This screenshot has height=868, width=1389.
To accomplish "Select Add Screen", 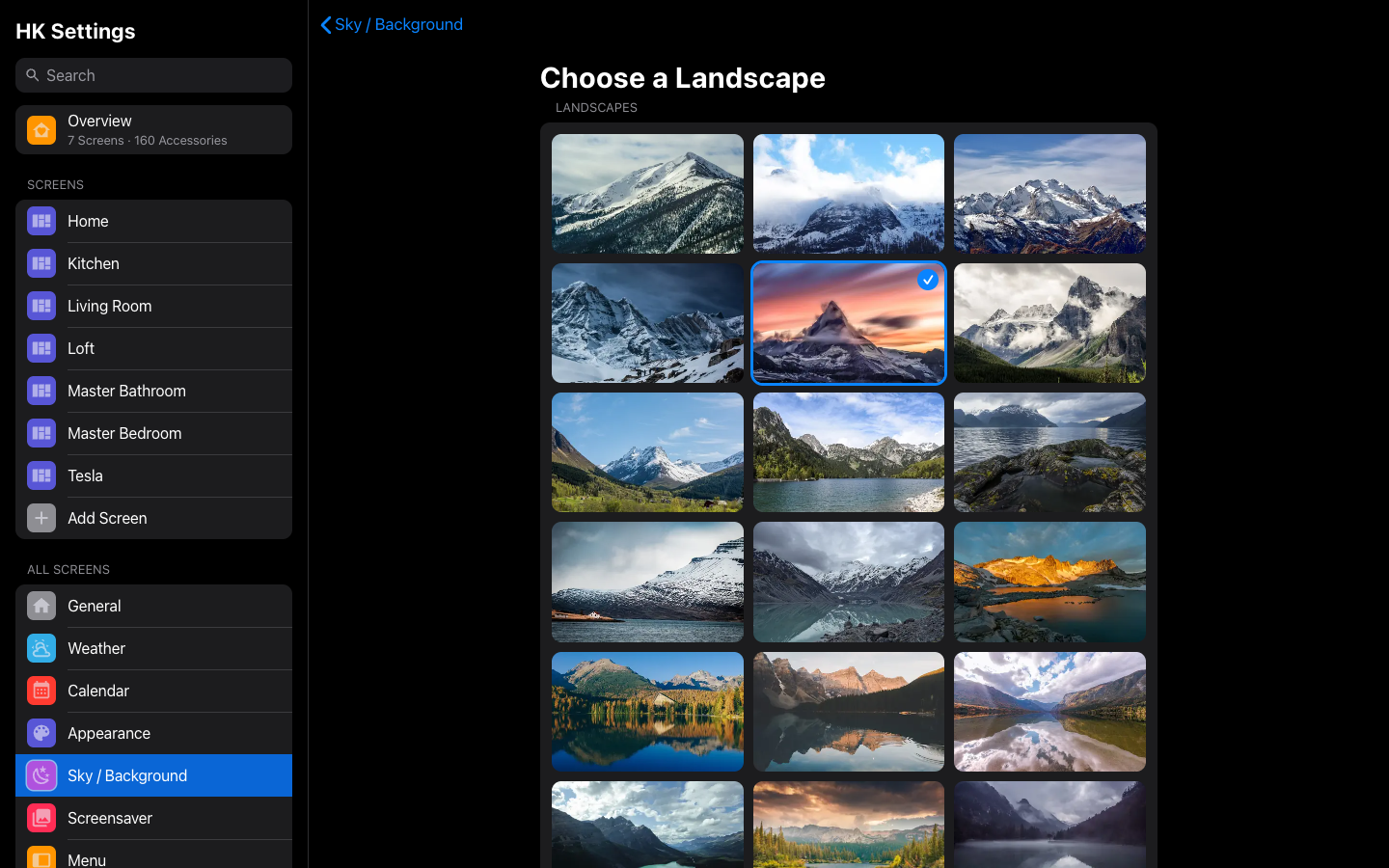I will [x=153, y=518].
